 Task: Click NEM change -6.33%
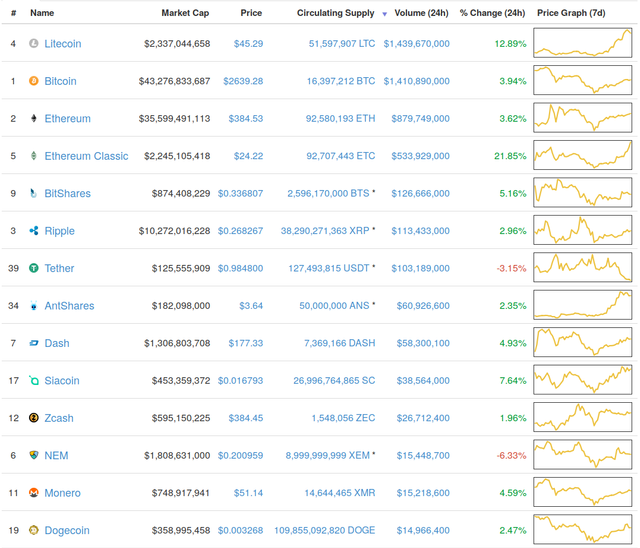[511, 455]
